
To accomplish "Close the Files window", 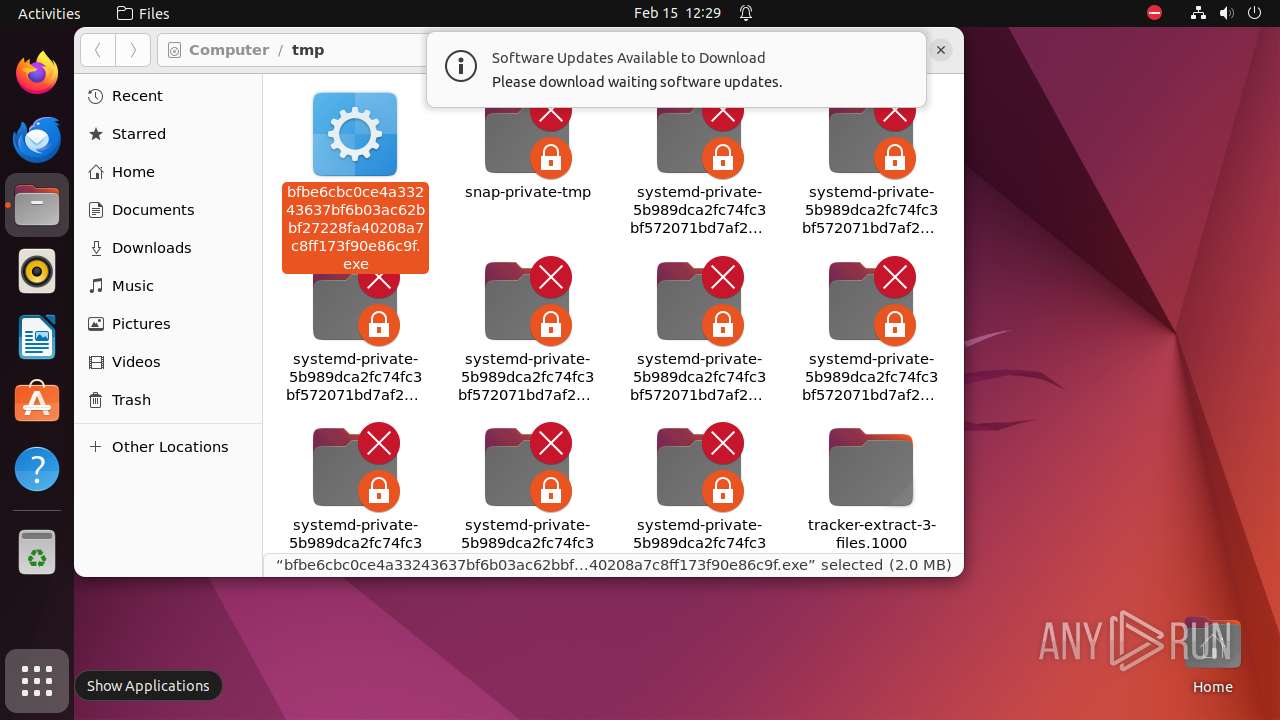I will (x=941, y=49).
